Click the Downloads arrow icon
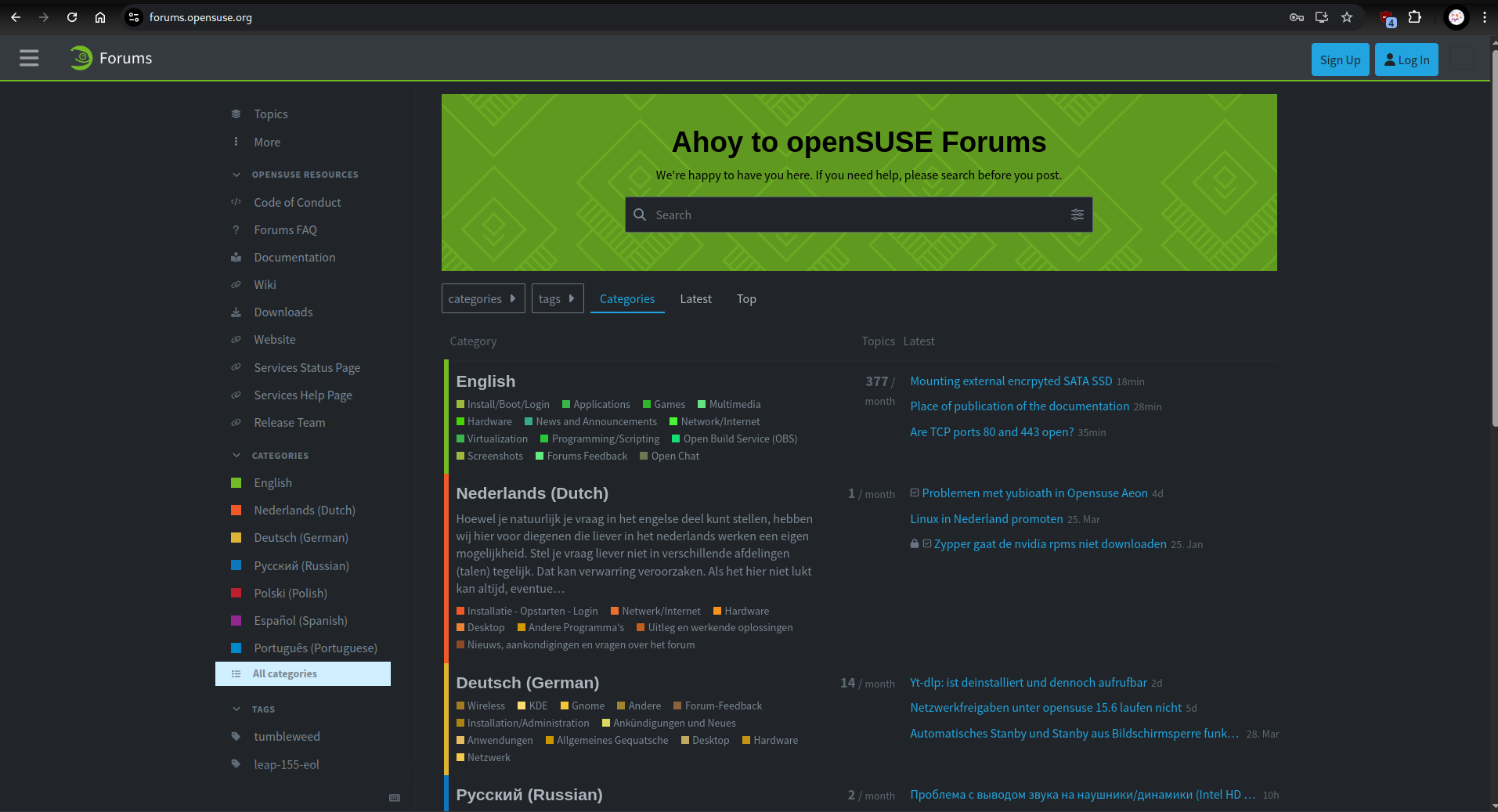Viewport: 1498px width, 812px height. (x=236, y=312)
